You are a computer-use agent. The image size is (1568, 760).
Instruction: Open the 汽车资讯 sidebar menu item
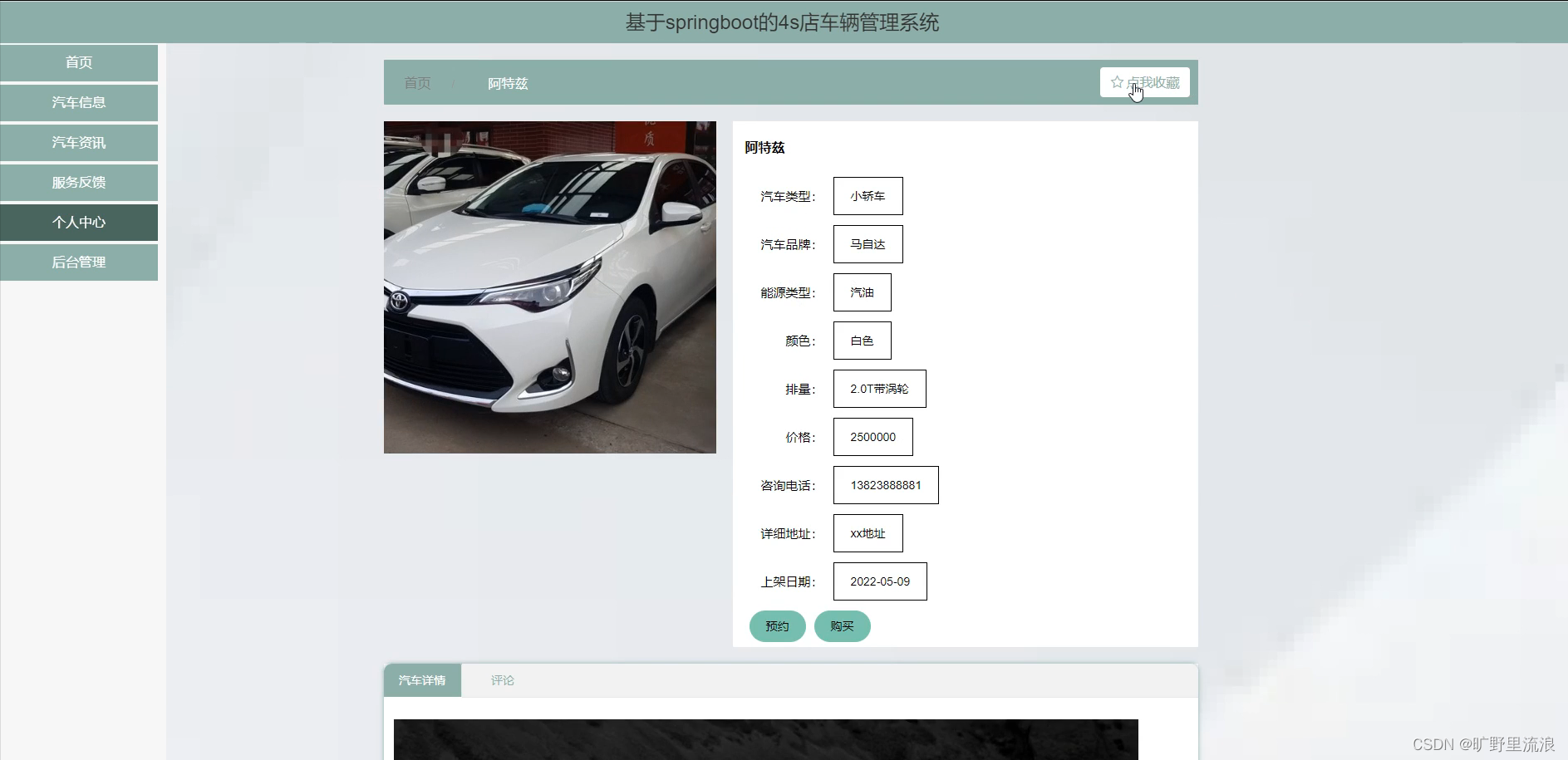(79, 142)
